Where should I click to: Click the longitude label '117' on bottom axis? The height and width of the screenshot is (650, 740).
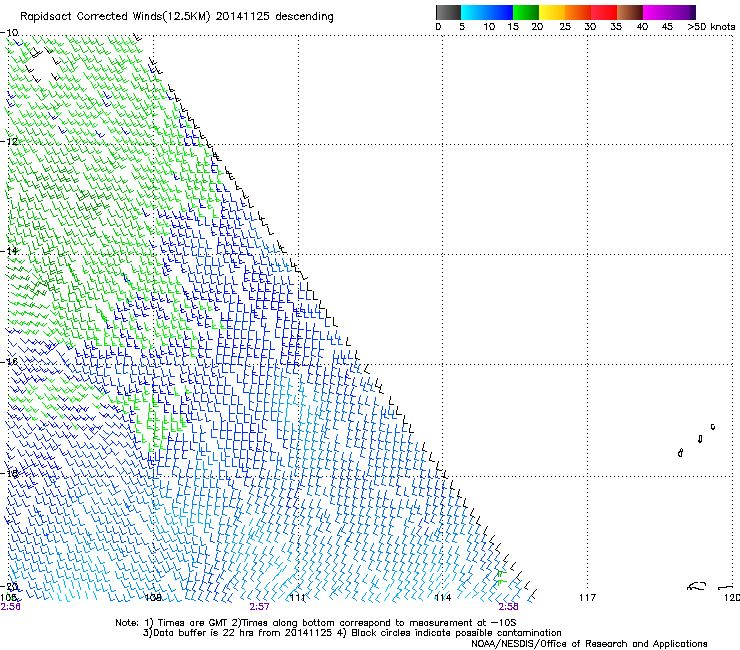point(588,598)
